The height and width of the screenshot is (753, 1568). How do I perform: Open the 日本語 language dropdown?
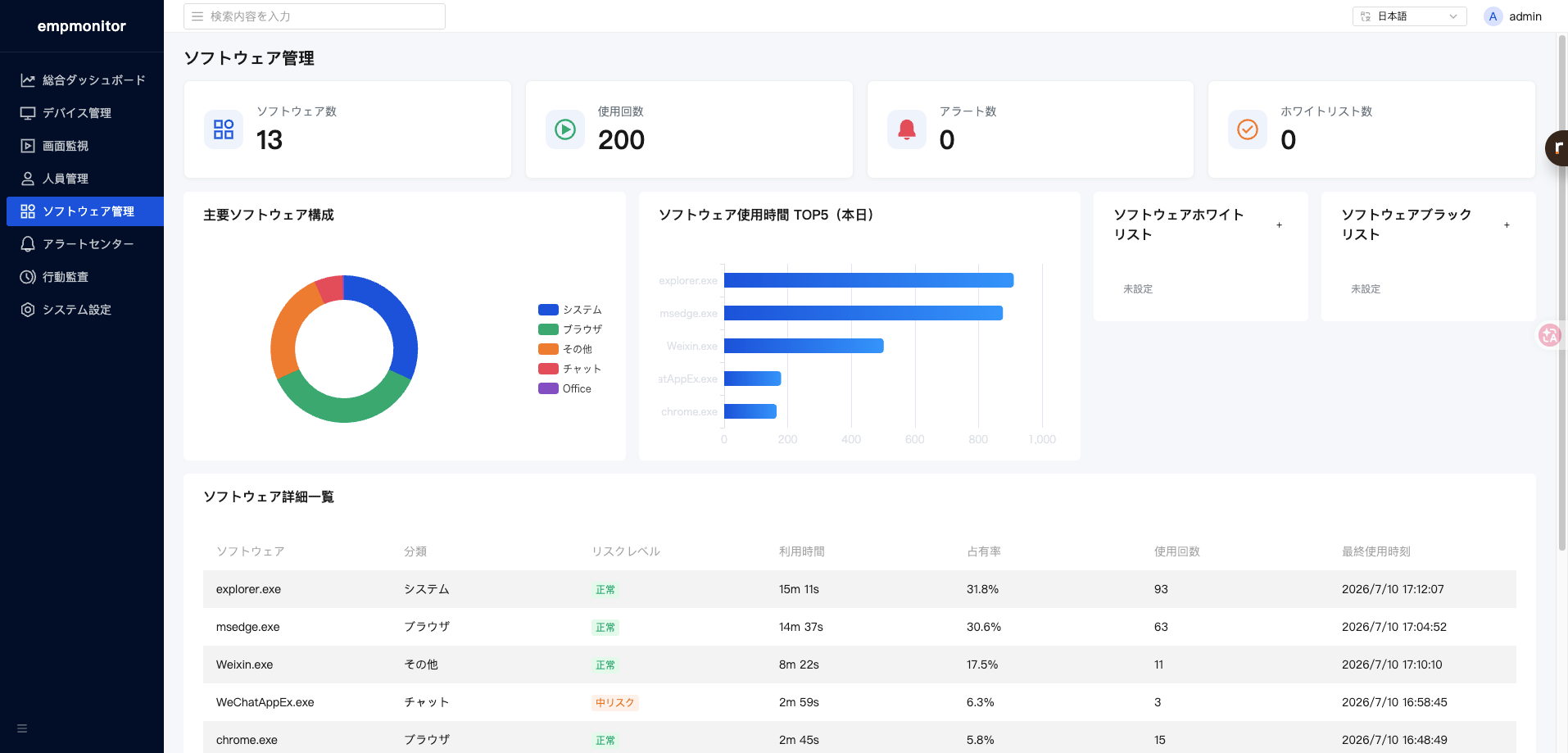(1409, 16)
